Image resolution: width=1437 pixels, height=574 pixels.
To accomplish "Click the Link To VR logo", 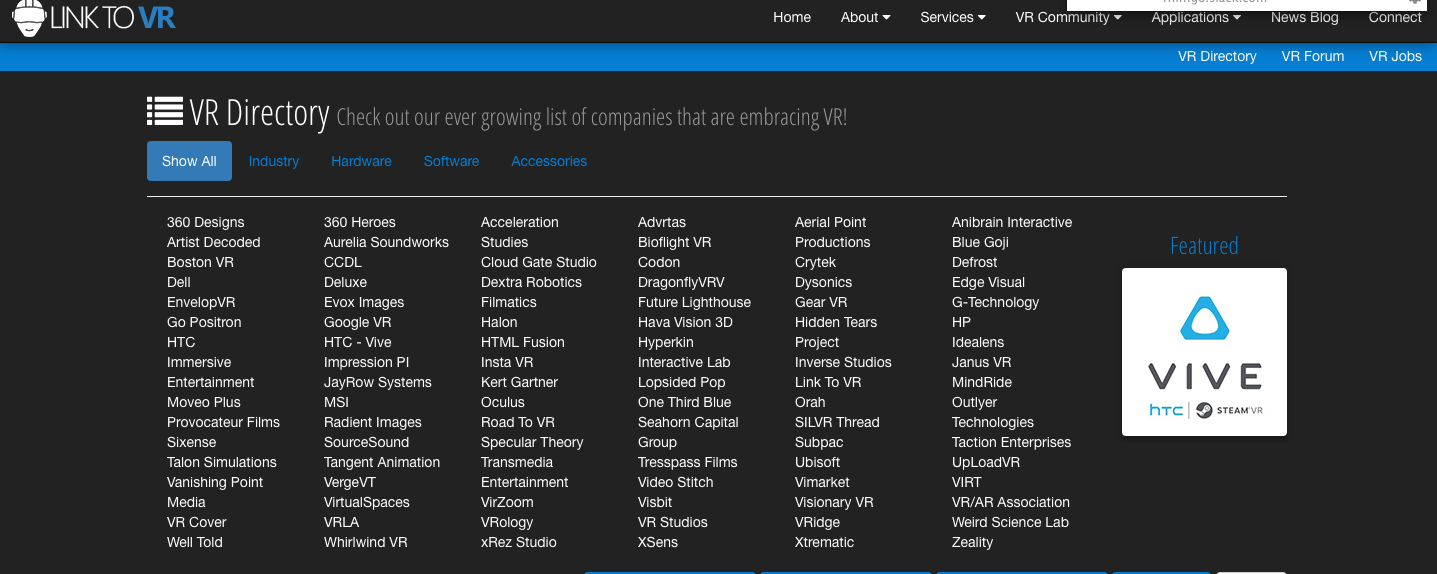I will (x=94, y=17).
